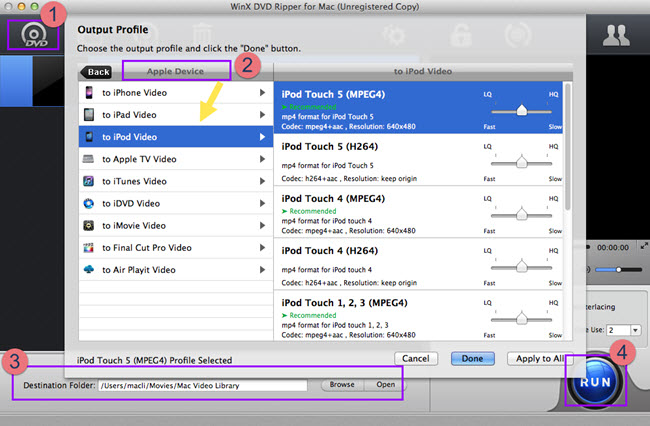
Task: Select the iTunes music note icon
Action: pos(88,181)
